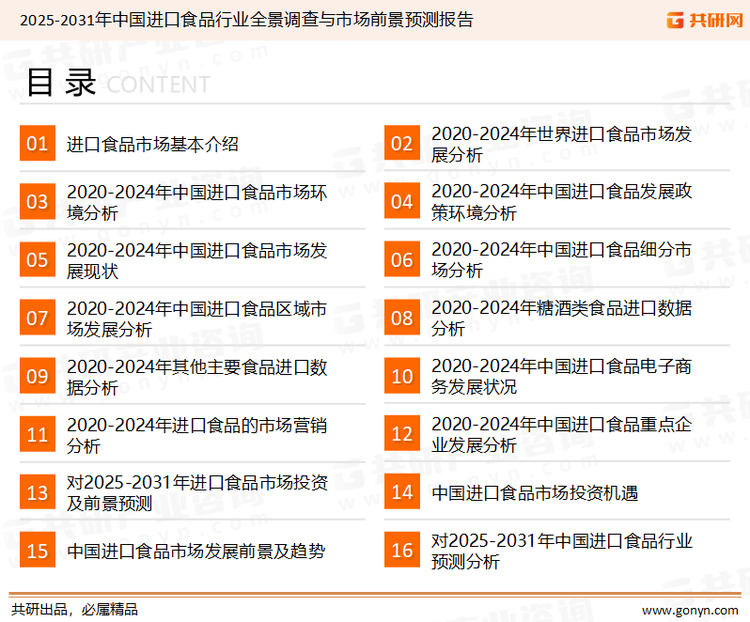Image resolution: width=750 pixels, height=622 pixels.
Task: Open chapter 进口食品市场基本介绍
Action: pyautogui.click(x=153, y=144)
